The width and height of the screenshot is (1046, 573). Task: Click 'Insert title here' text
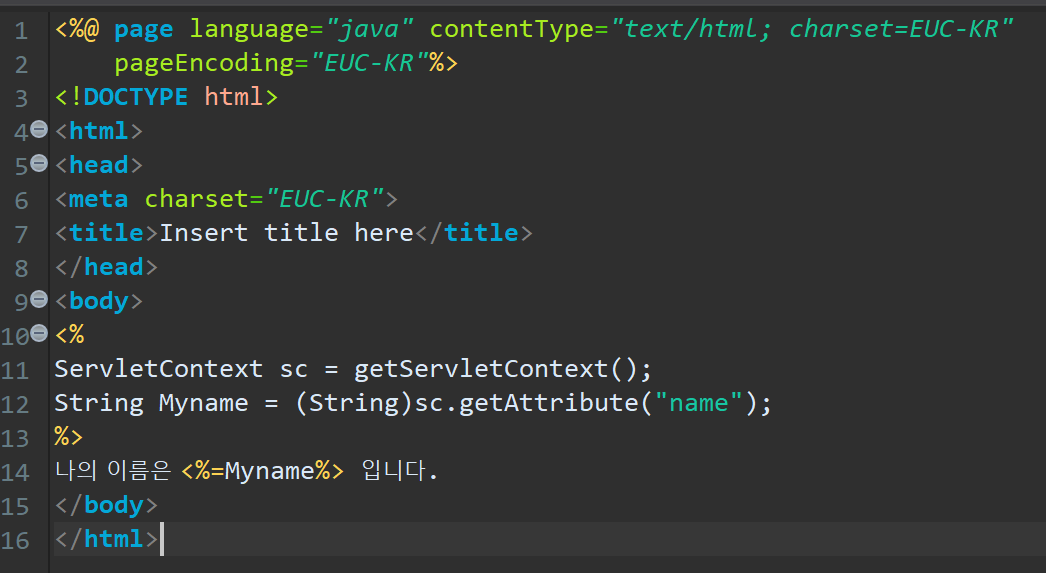click(287, 233)
